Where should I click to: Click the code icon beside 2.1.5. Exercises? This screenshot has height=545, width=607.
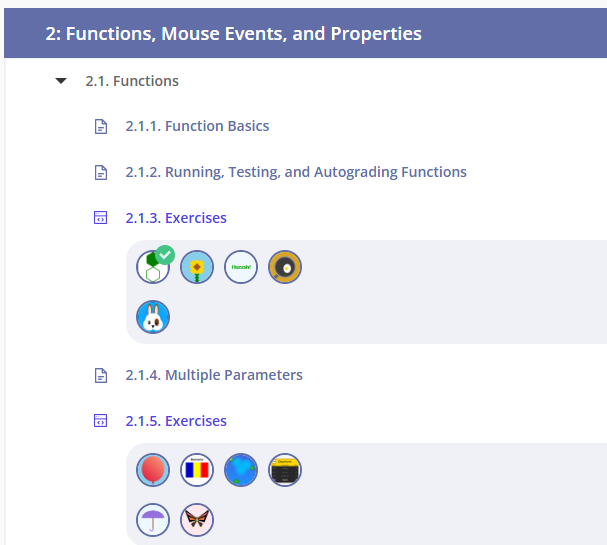tap(100, 421)
